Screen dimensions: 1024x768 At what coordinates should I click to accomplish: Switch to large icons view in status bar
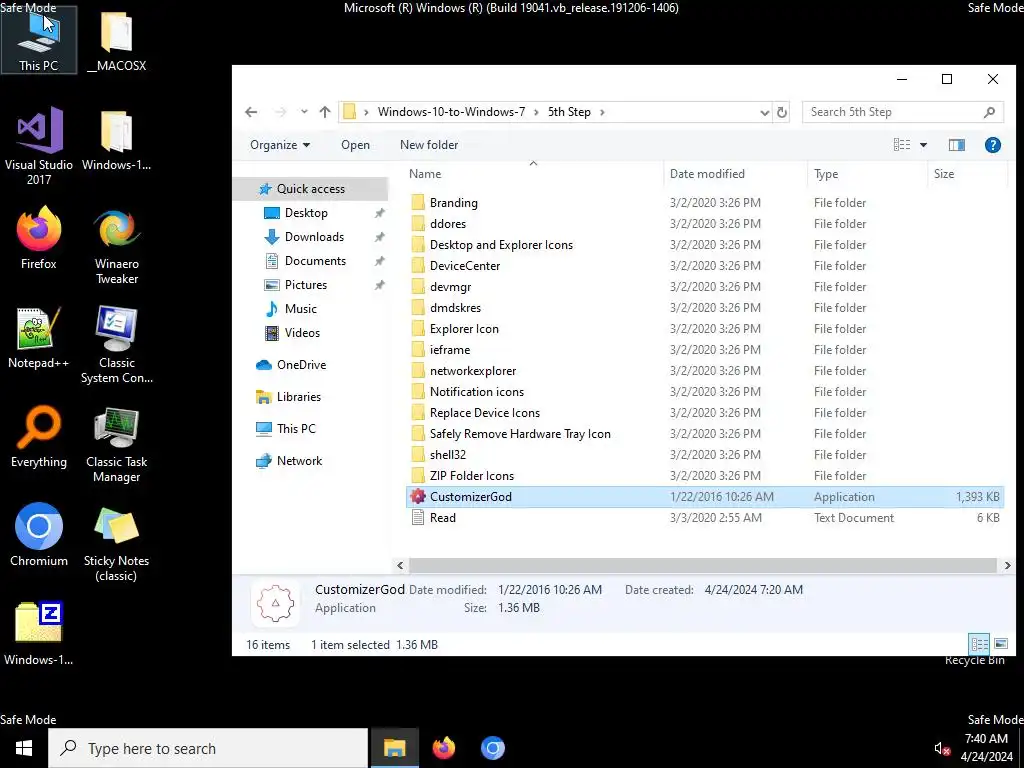[x=1000, y=644]
